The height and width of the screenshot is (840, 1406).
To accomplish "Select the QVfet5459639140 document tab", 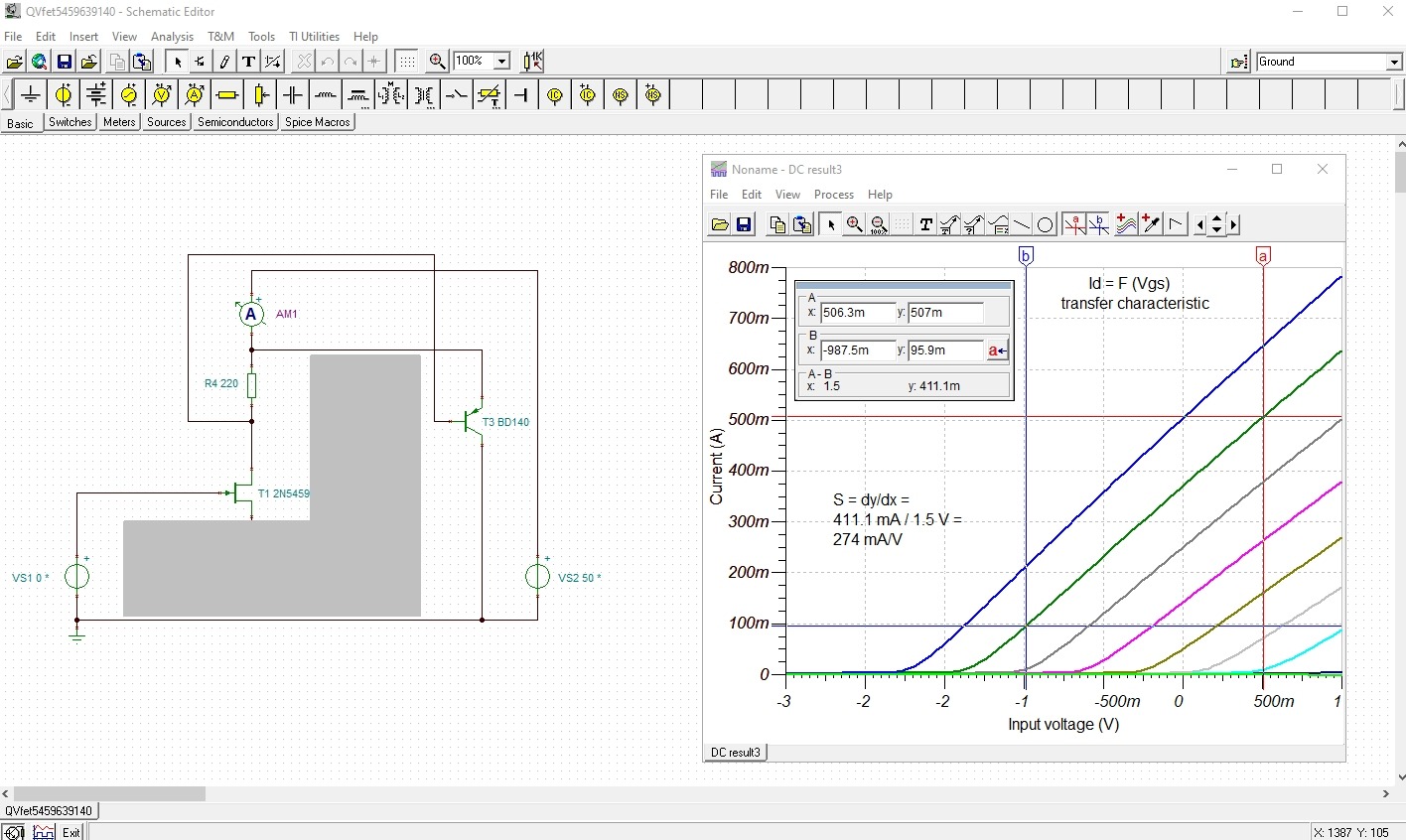I will (49, 811).
